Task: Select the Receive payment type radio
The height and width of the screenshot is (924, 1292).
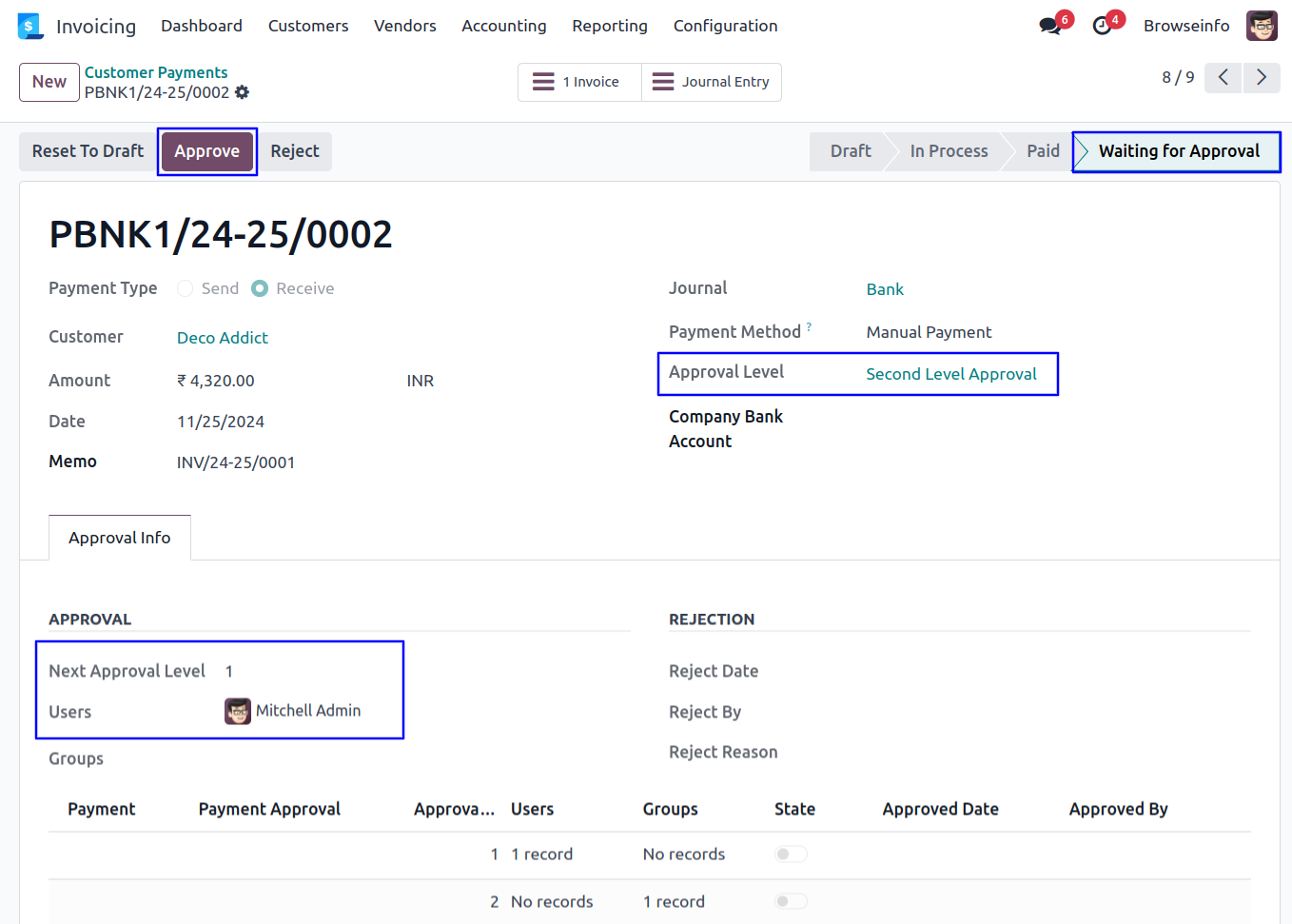Action: [x=260, y=288]
